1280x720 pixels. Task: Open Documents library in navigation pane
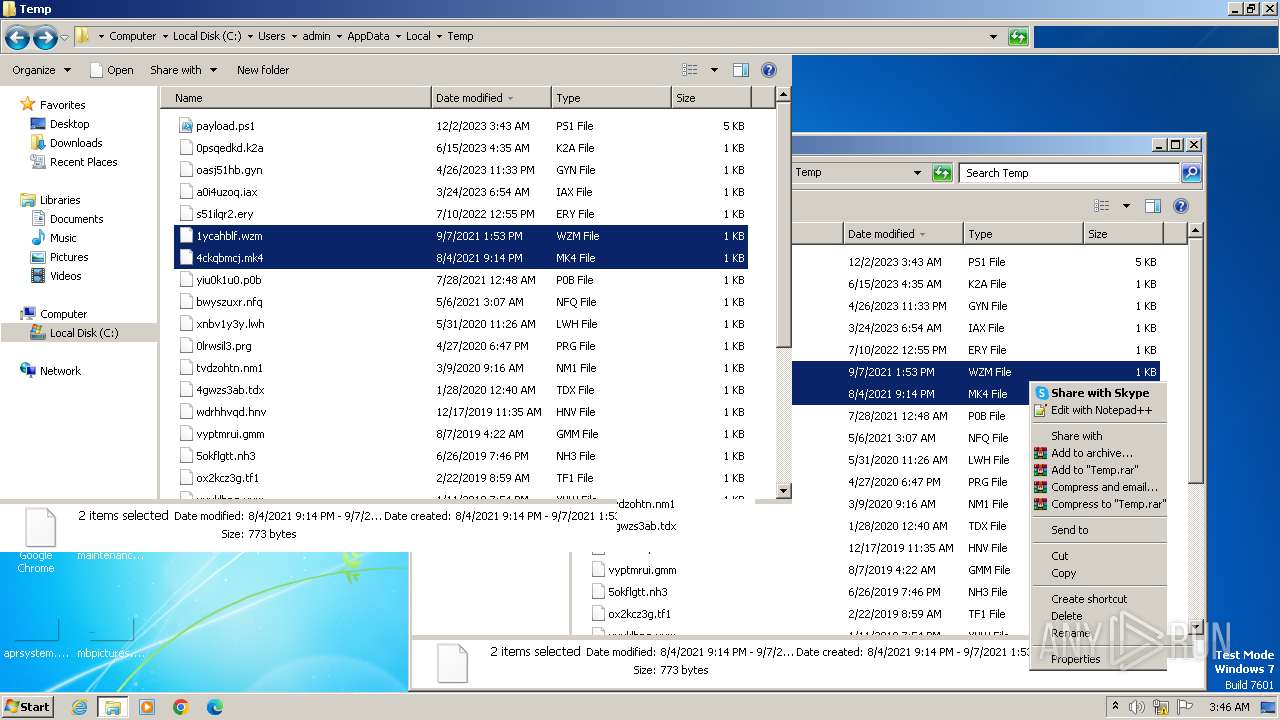coord(76,219)
